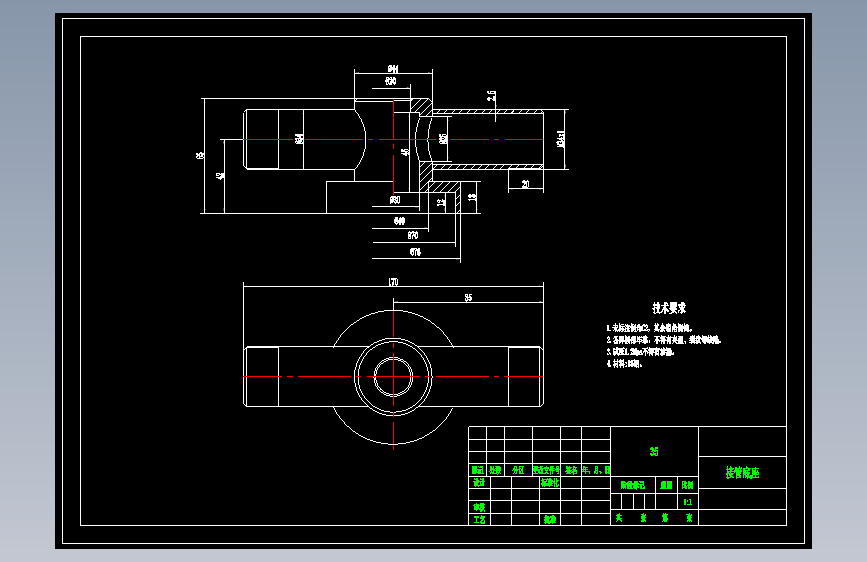Viewport: 867px width, 562px height.
Task: Select the green "35" material value
Action: coord(654,451)
